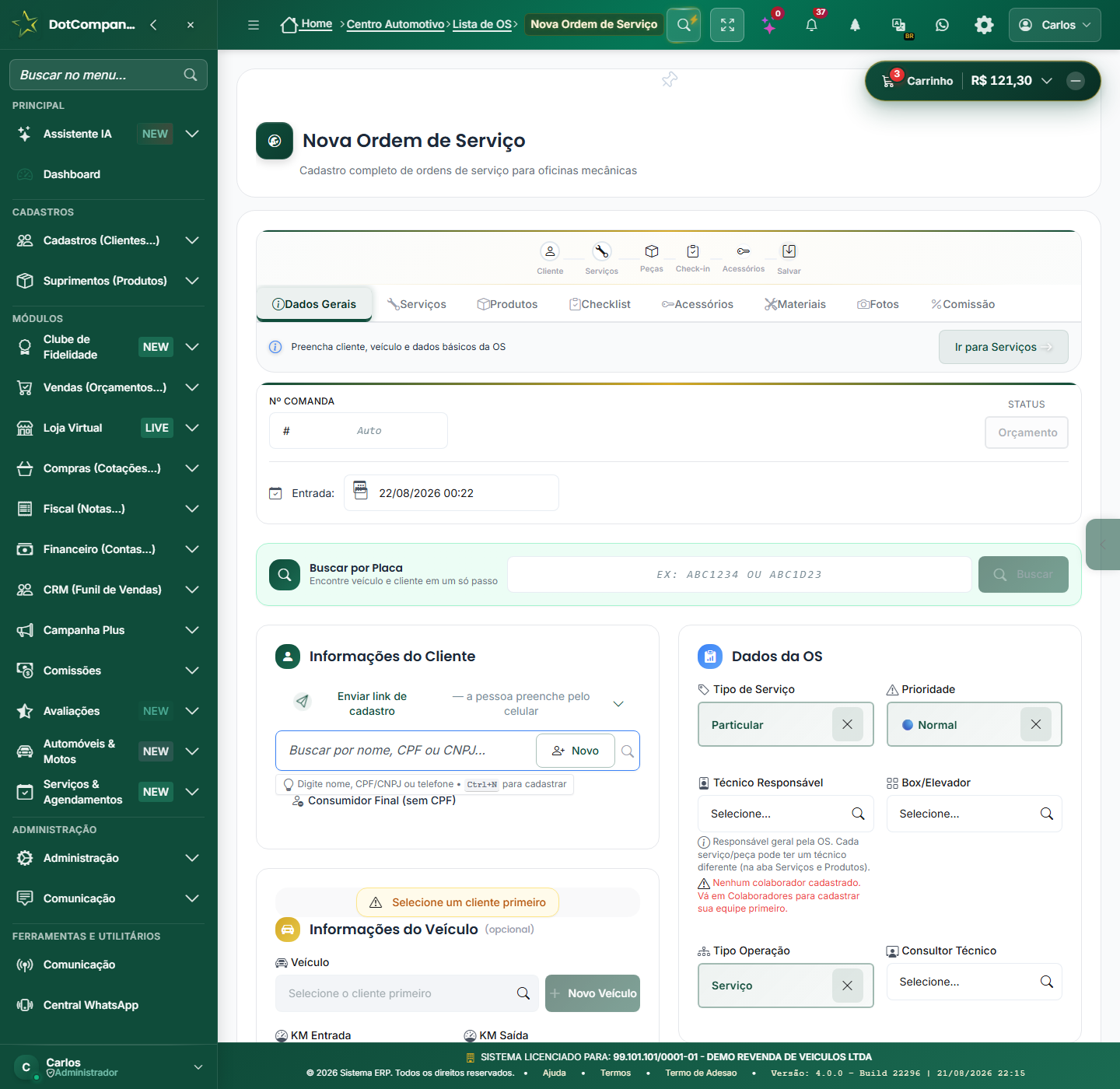The height and width of the screenshot is (1089, 1120).
Task: Open the Carlos user dropdown in the top bar
Action: (x=1055, y=25)
